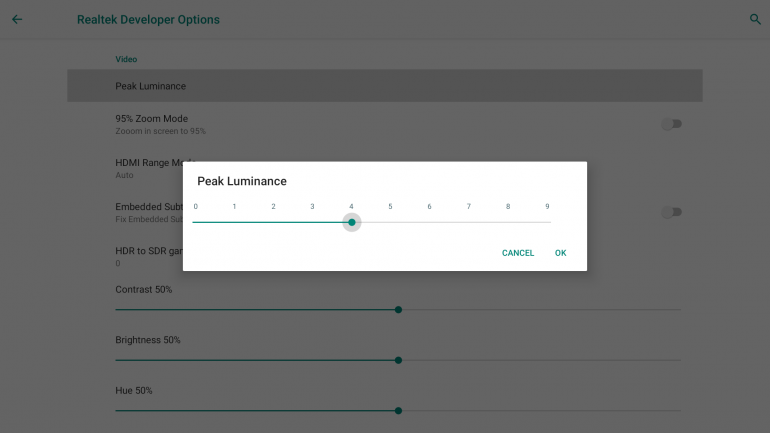Click the Contrast 50% slider handle

pos(398,310)
